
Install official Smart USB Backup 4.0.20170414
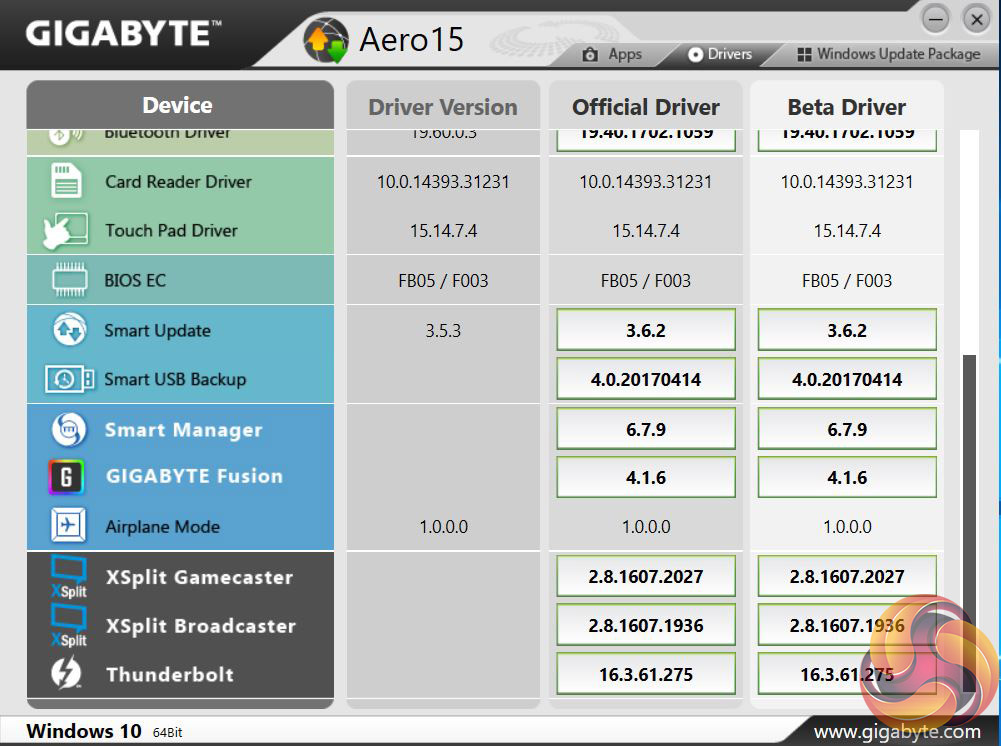(x=646, y=380)
